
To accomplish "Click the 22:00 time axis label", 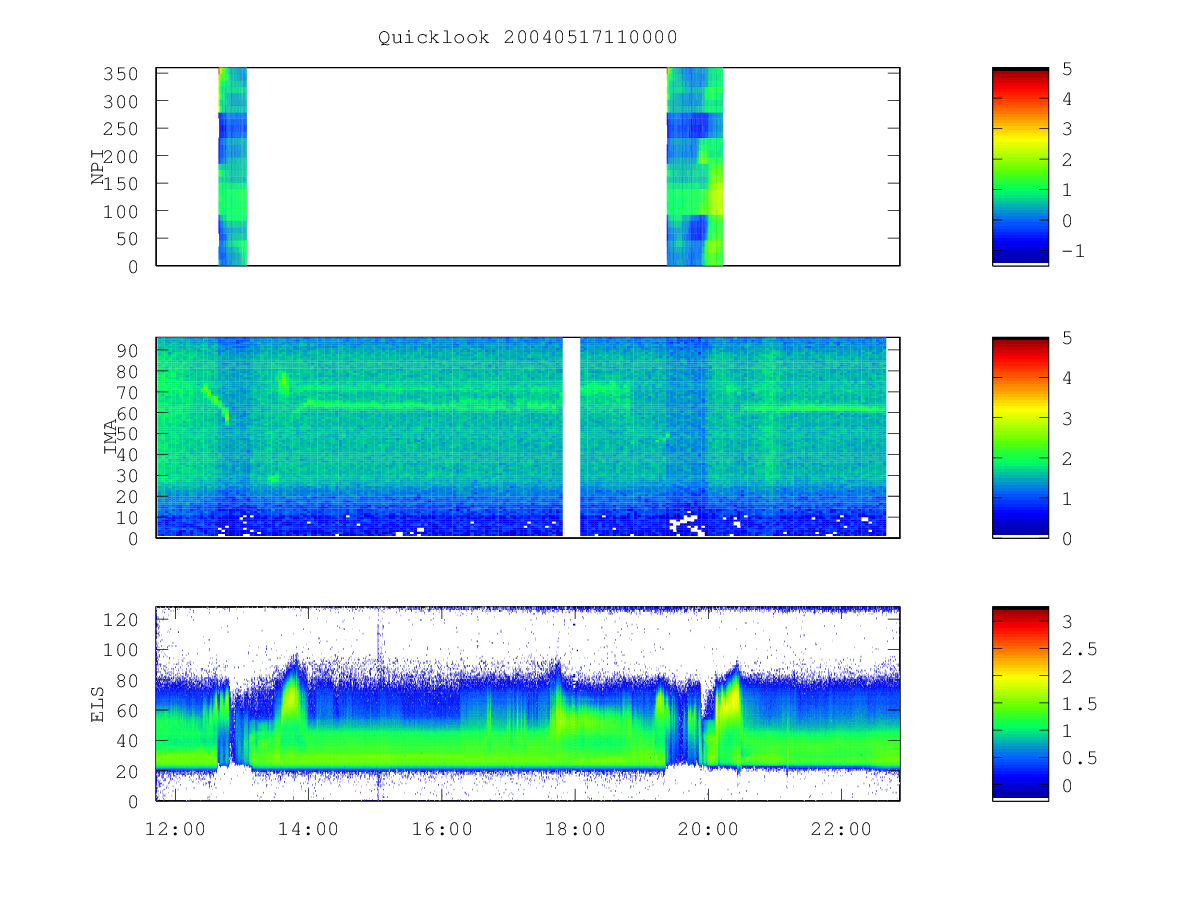I will click(x=841, y=829).
